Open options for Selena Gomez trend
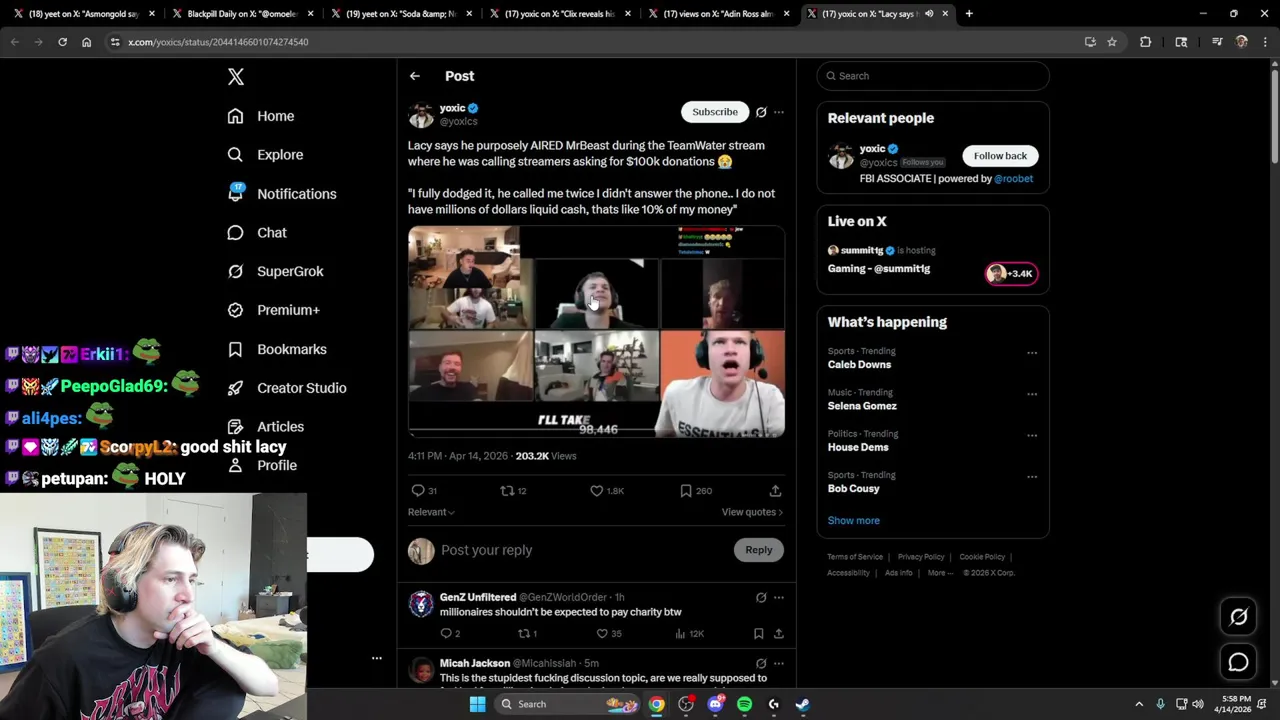1280x720 pixels. 1032,394
